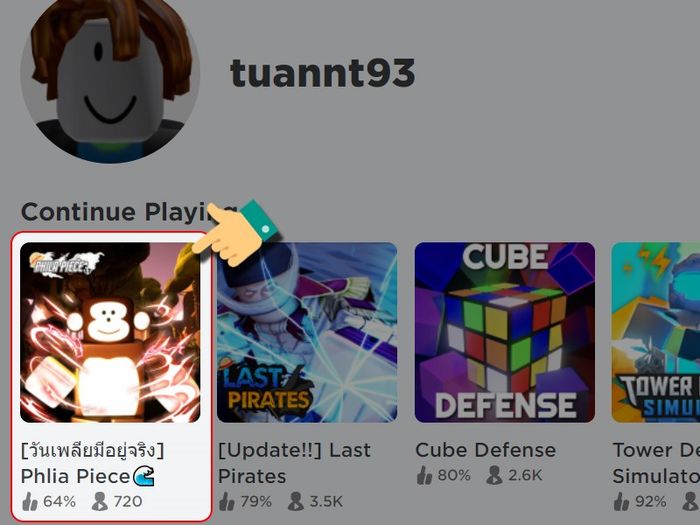The image size is (700, 525).
Task: Click the player count icon showing 720
Action: (100, 501)
